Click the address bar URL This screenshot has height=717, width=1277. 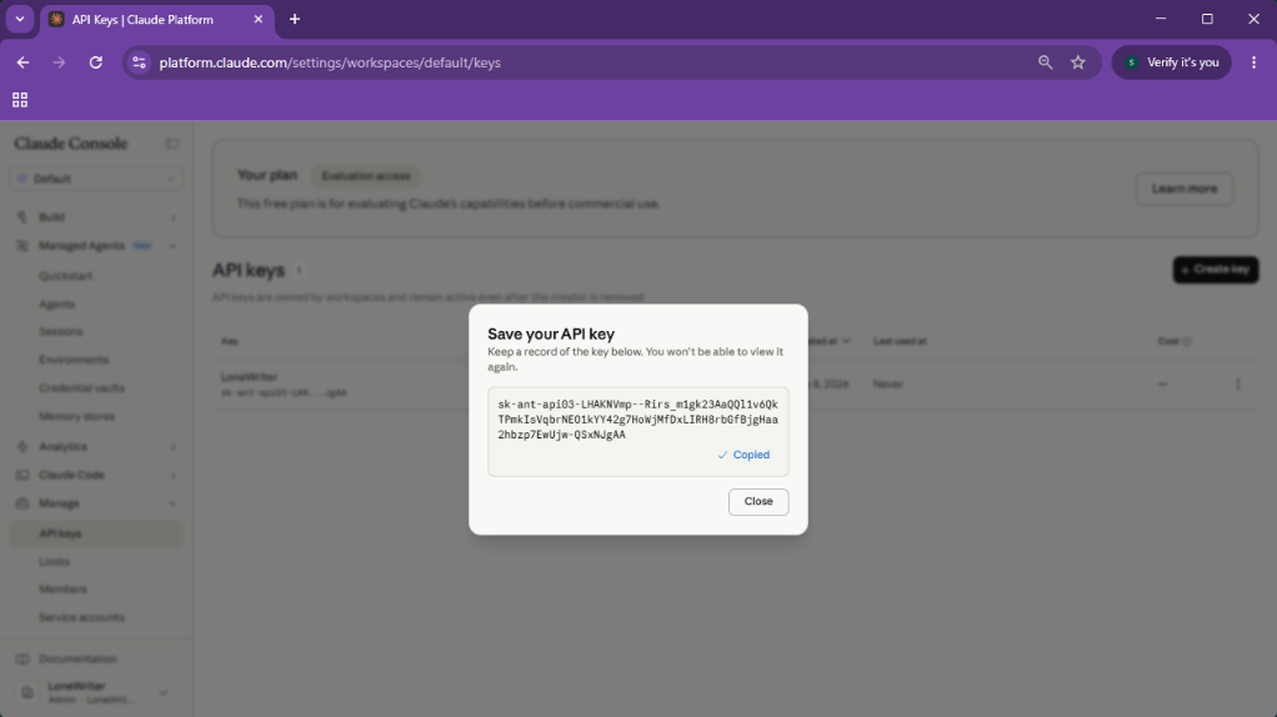(x=330, y=62)
